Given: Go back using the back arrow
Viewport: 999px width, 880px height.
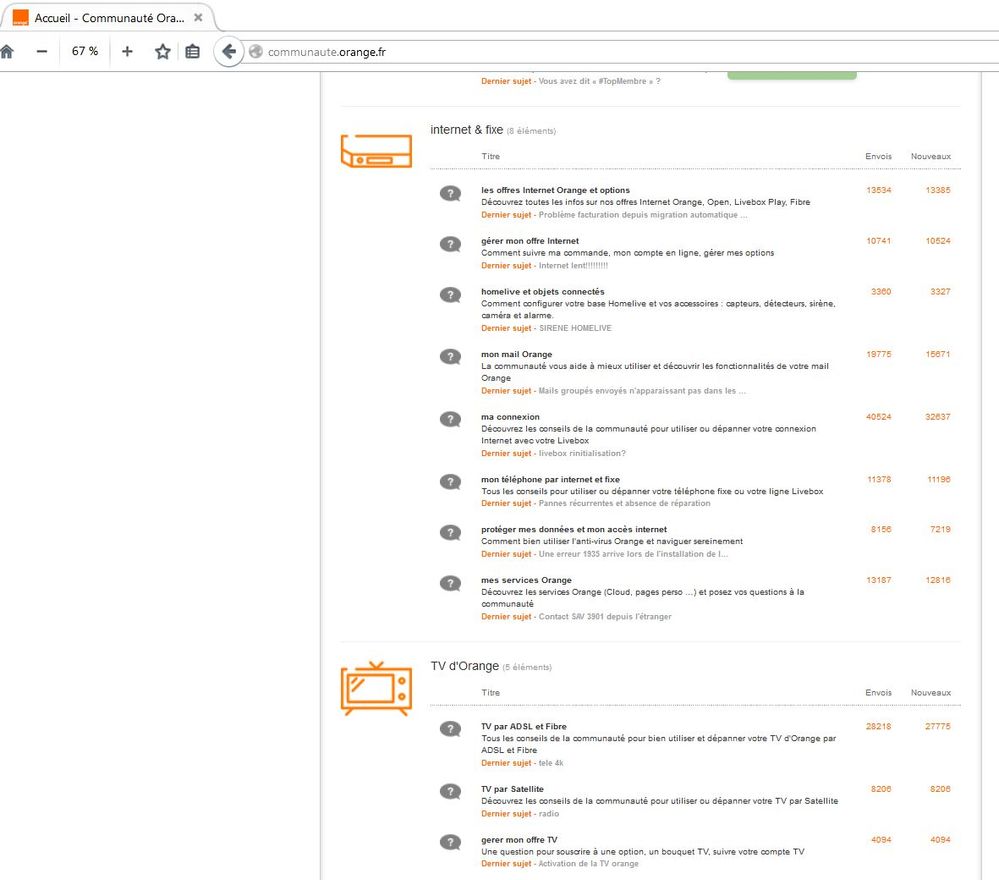Looking at the screenshot, I should pyautogui.click(x=229, y=52).
